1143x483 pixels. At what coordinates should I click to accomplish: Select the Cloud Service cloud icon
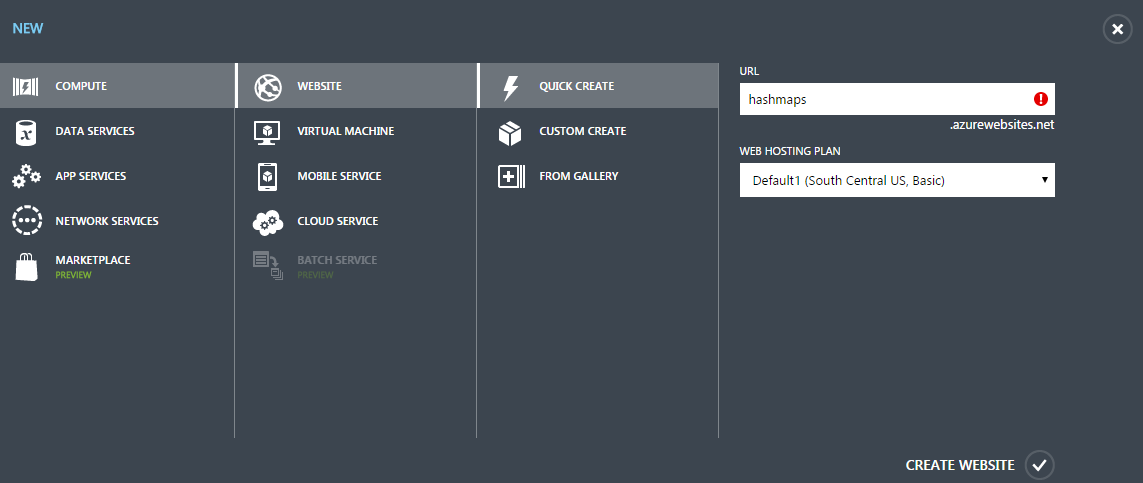click(268, 221)
